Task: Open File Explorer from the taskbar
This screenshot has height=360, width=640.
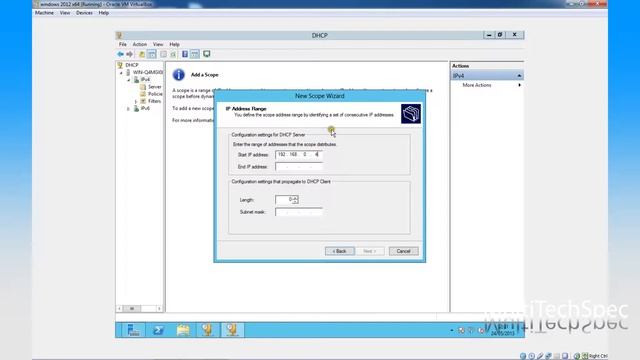Action: [183, 330]
